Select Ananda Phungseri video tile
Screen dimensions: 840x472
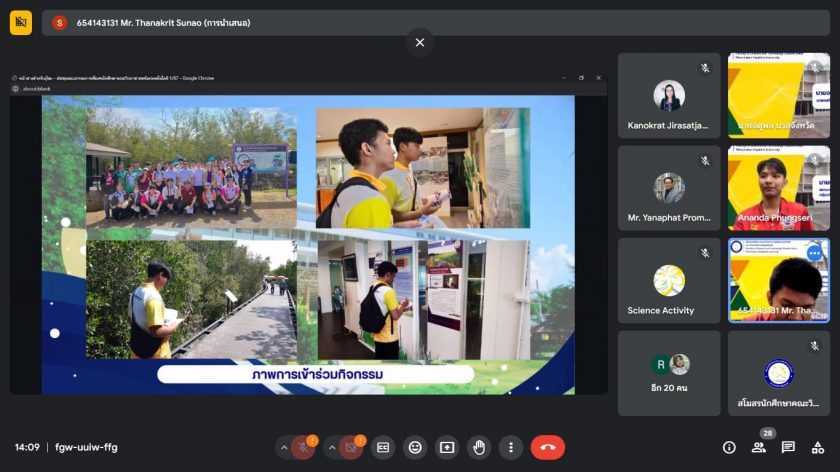778,188
